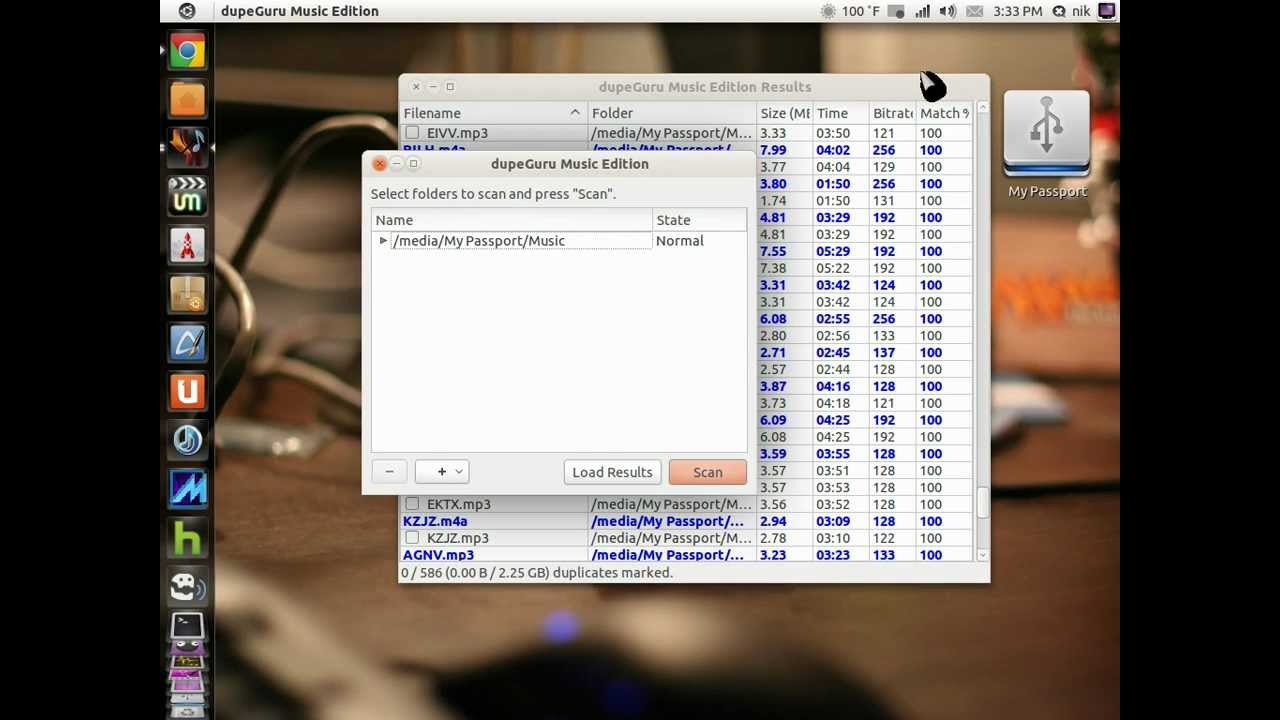
Task: Close the dupeGuru Music Edition folder dialog
Action: [379, 164]
